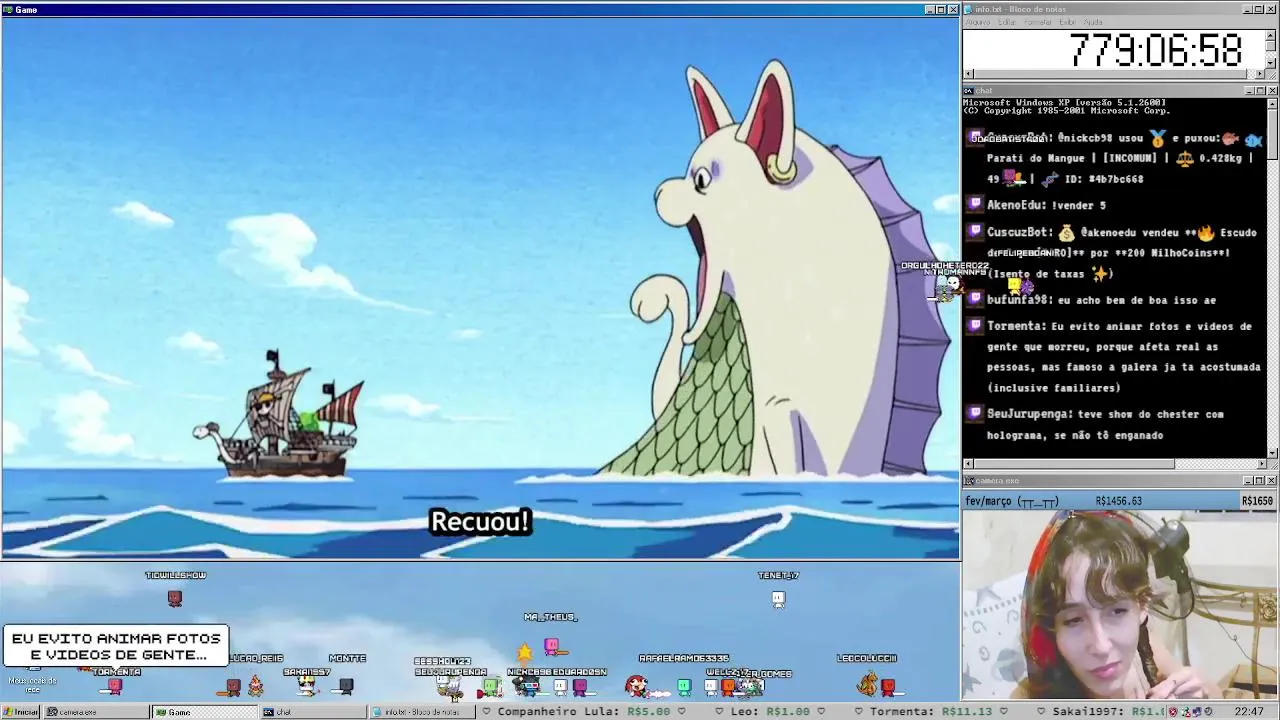The image size is (1280, 720).
Task: Click the chat window console icon
Action: click(x=969, y=91)
